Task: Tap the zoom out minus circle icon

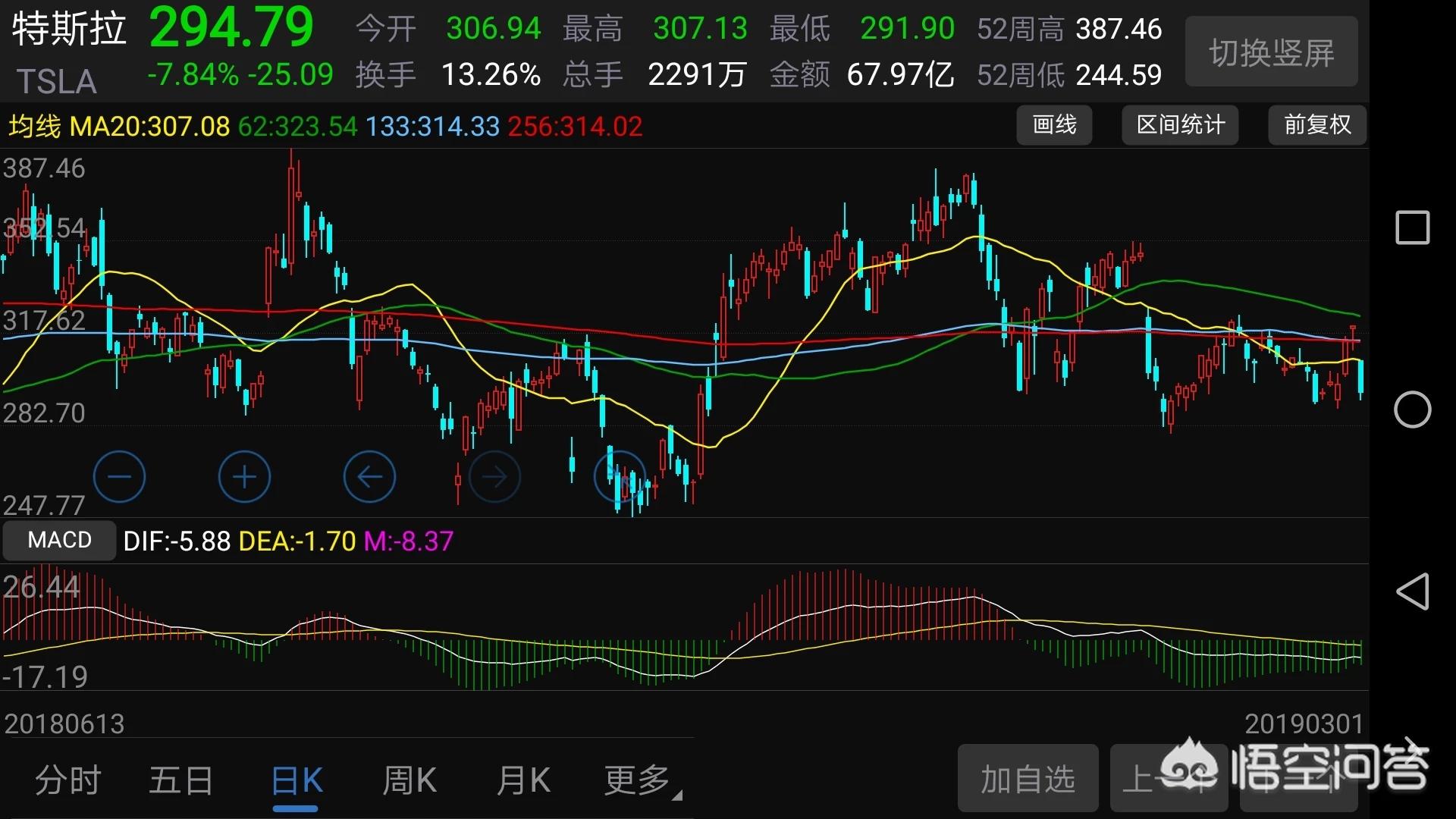Action: (119, 477)
